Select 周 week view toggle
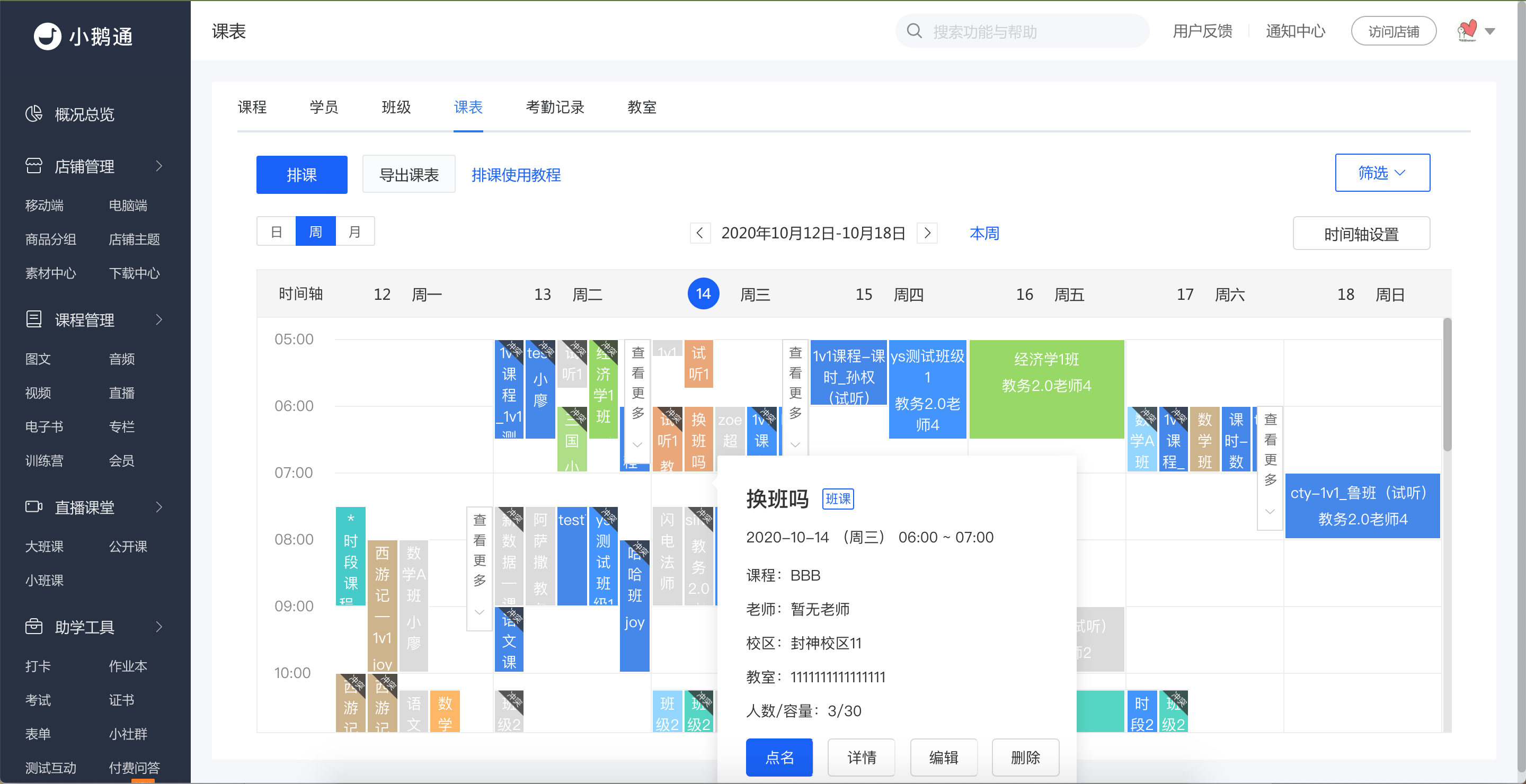 click(315, 231)
